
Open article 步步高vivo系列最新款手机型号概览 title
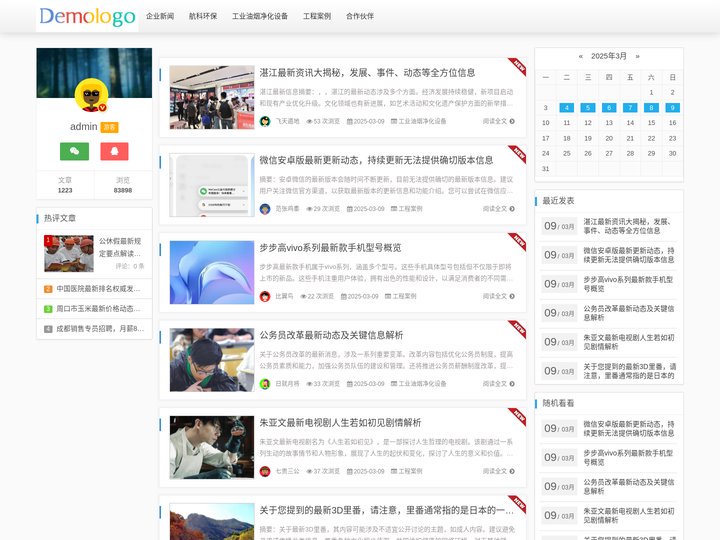(x=330, y=248)
